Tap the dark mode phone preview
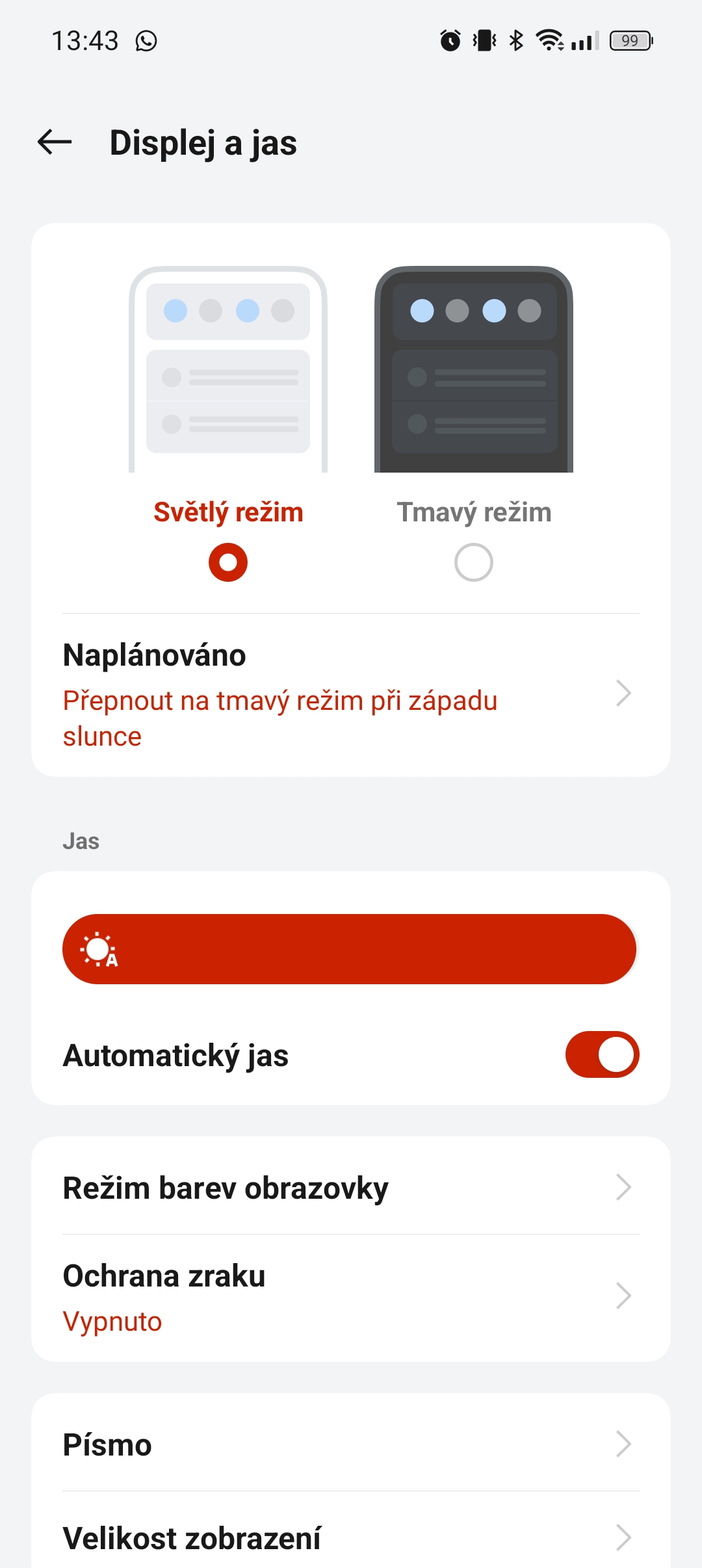Image resolution: width=702 pixels, height=1568 pixels. tap(474, 369)
